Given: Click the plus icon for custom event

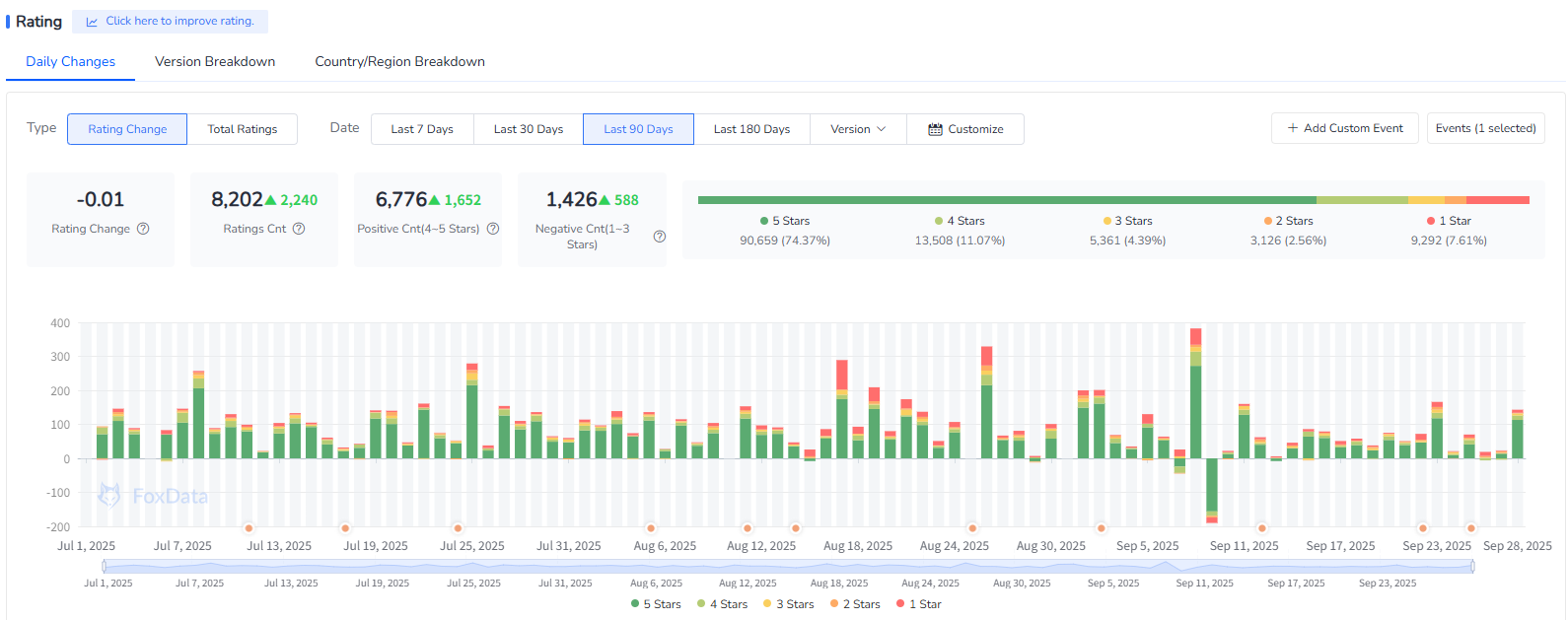Looking at the screenshot, I should pyautogui.click(x=1292, y=128).
